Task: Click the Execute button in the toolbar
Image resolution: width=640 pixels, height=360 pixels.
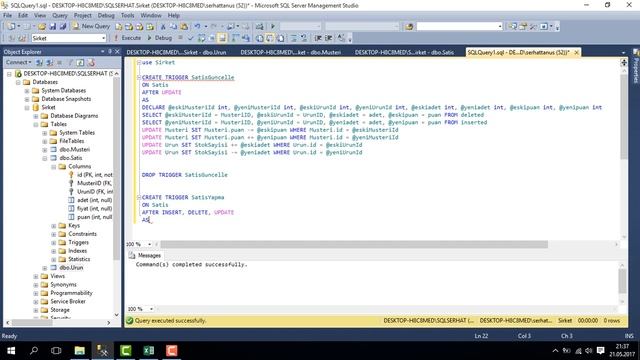Action: pos(127,38)
